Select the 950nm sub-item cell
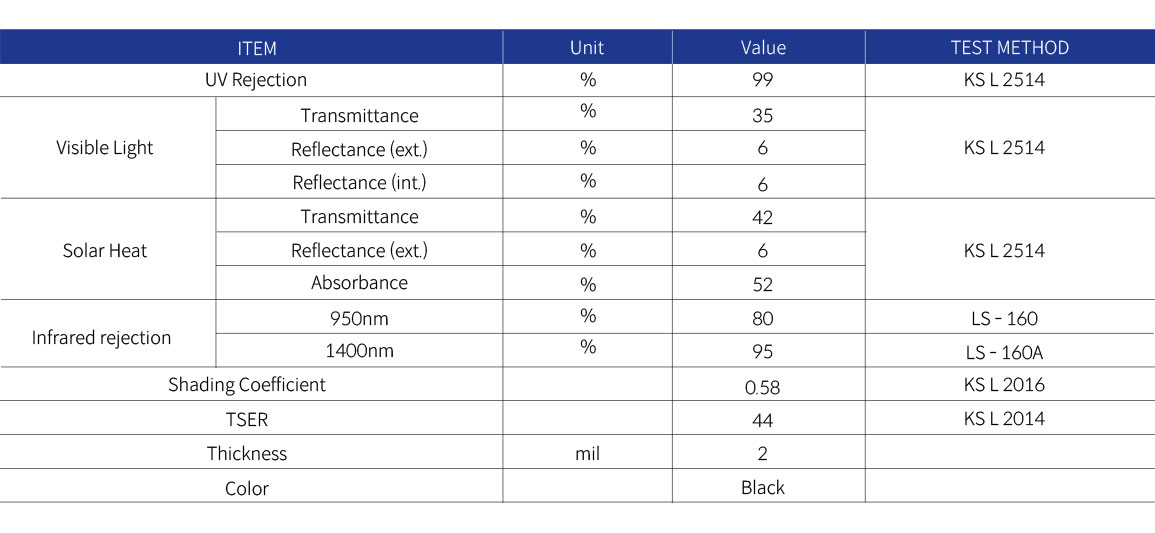1155x533 pixels. point(359,317)
